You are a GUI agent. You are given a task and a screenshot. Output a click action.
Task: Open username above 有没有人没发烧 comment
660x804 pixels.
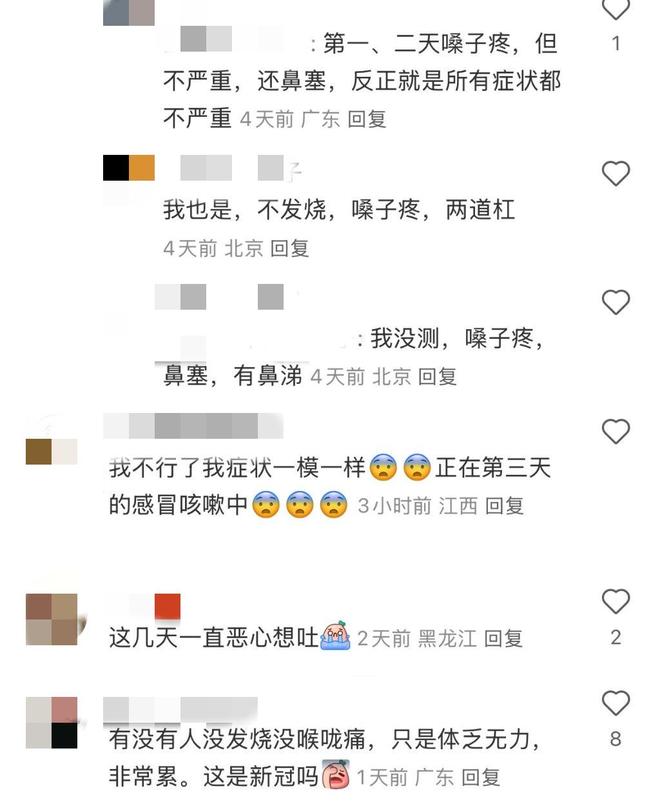tap(181, 710)
